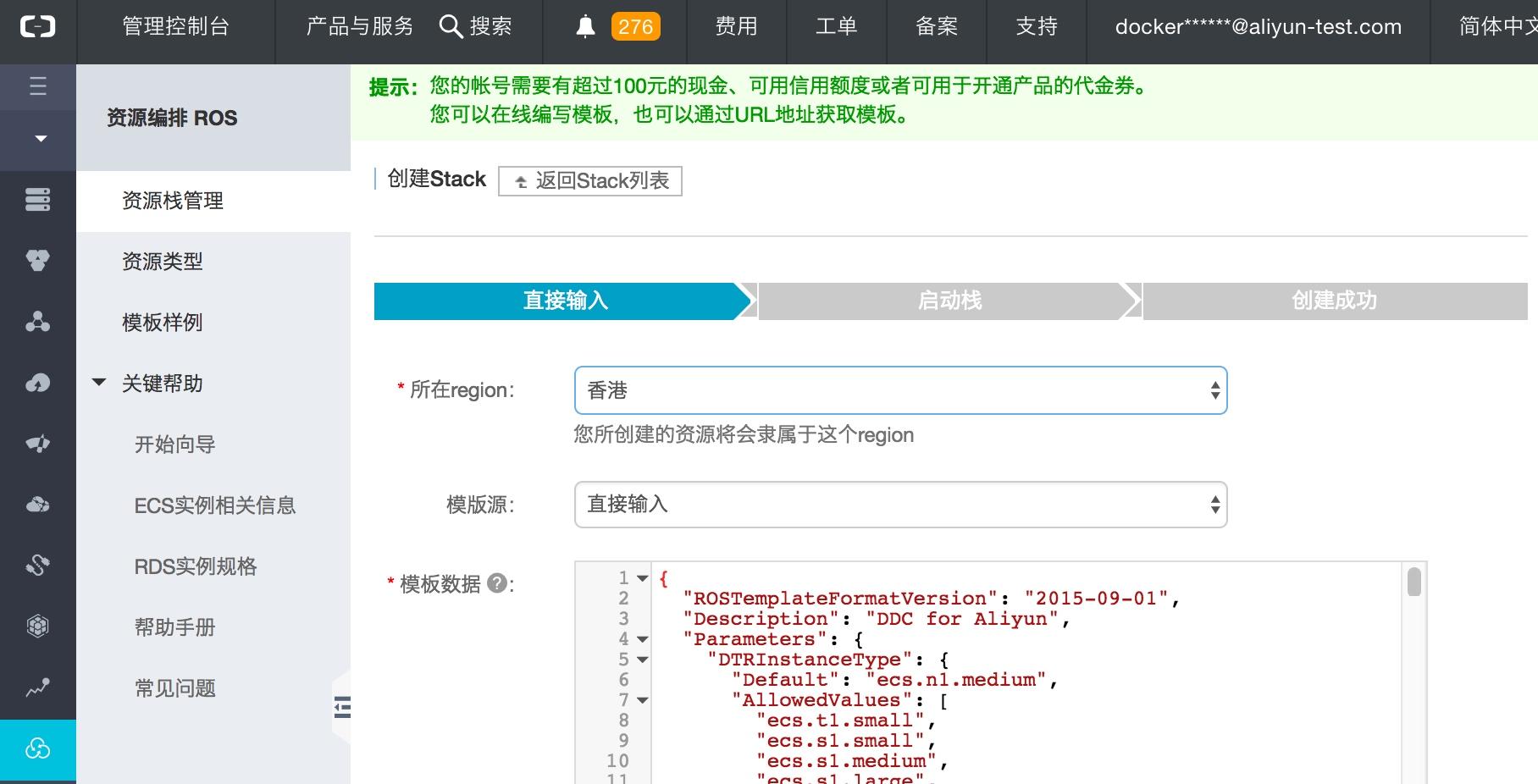Collapse the navigation panel with side handle
Image resolution: width=1538 pixels, height=784 pixels.
(342, 707)
